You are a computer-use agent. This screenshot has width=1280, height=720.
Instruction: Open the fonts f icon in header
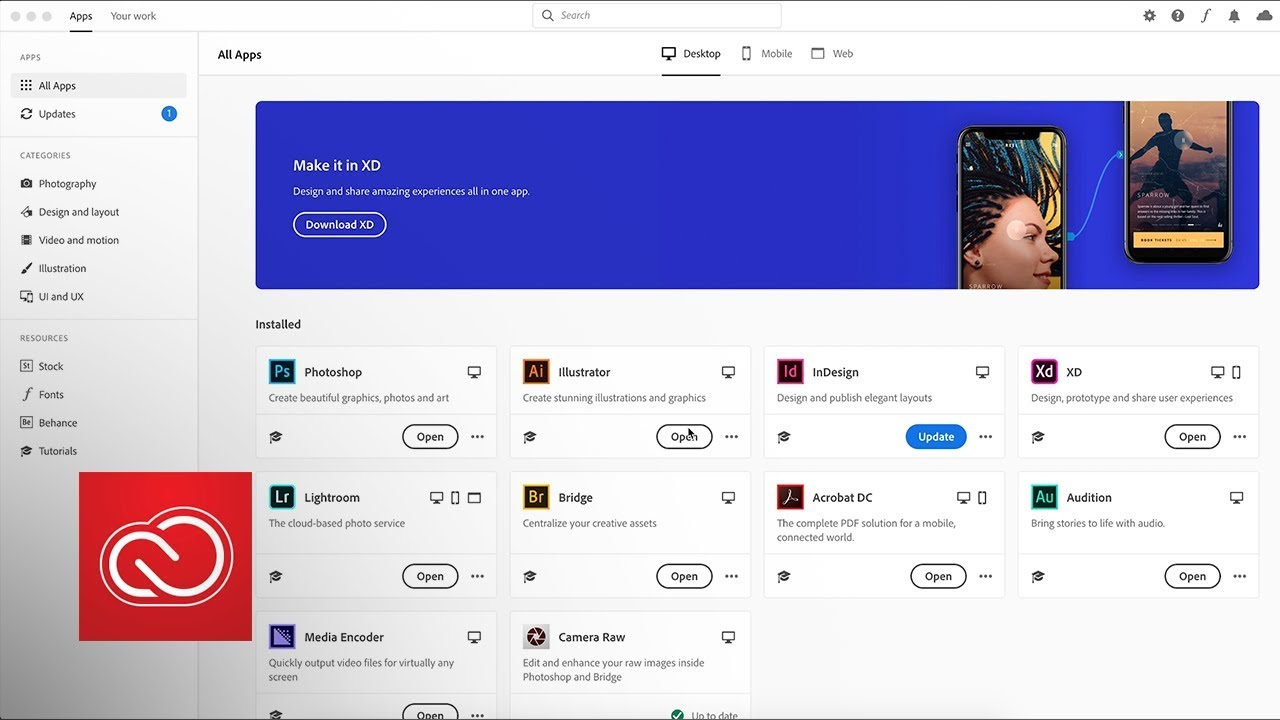point(1206,16)
